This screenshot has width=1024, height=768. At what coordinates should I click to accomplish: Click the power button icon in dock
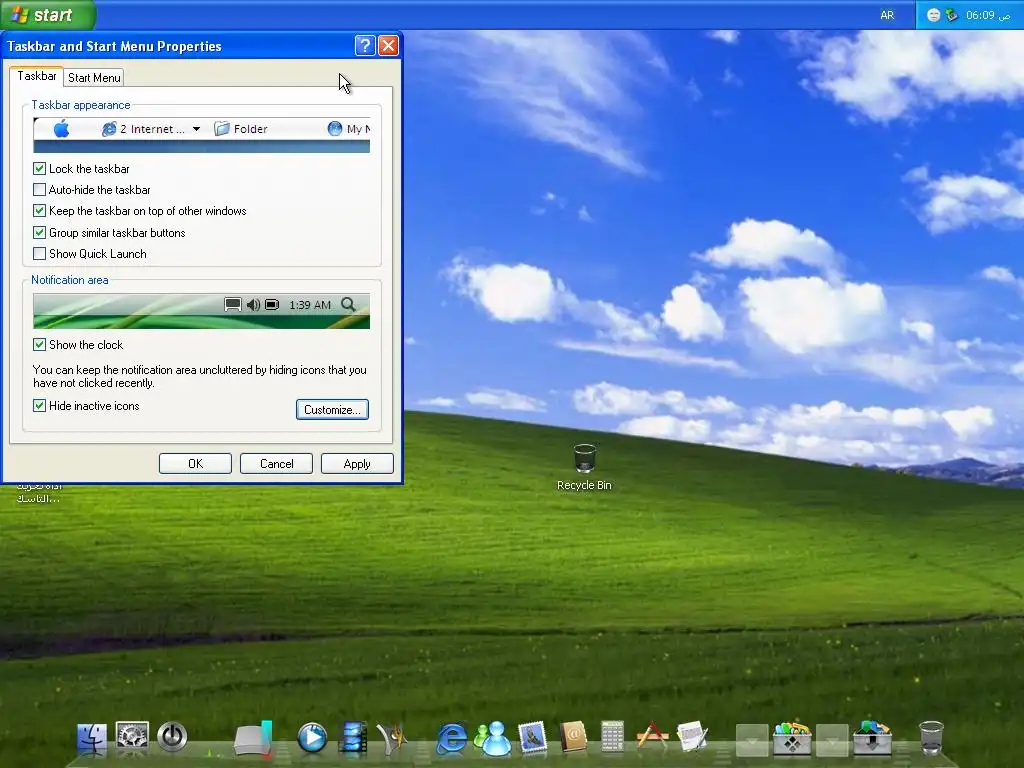[172, 737]
